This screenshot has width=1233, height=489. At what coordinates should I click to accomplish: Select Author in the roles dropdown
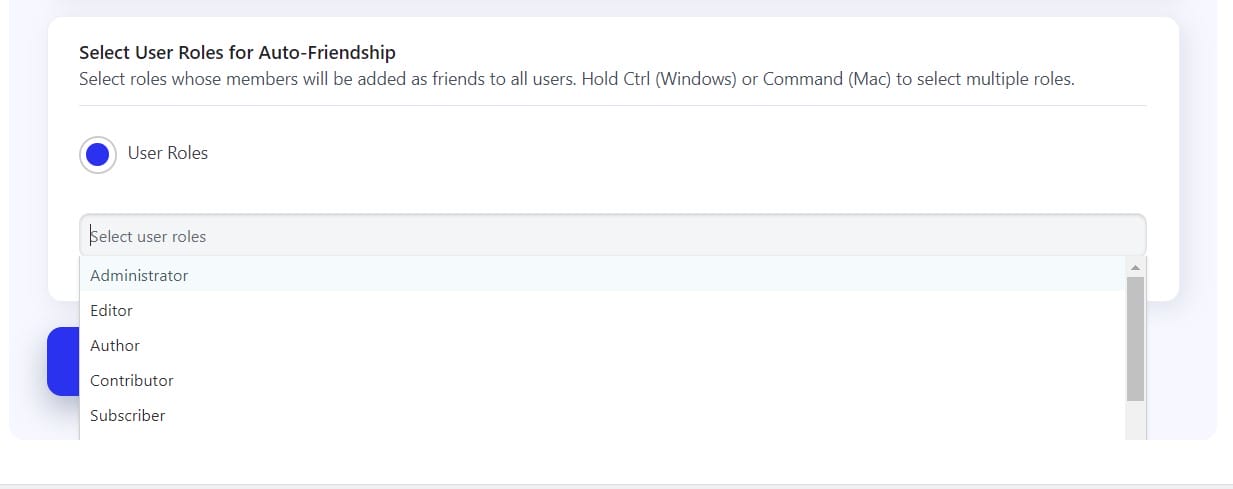[115, 345]
